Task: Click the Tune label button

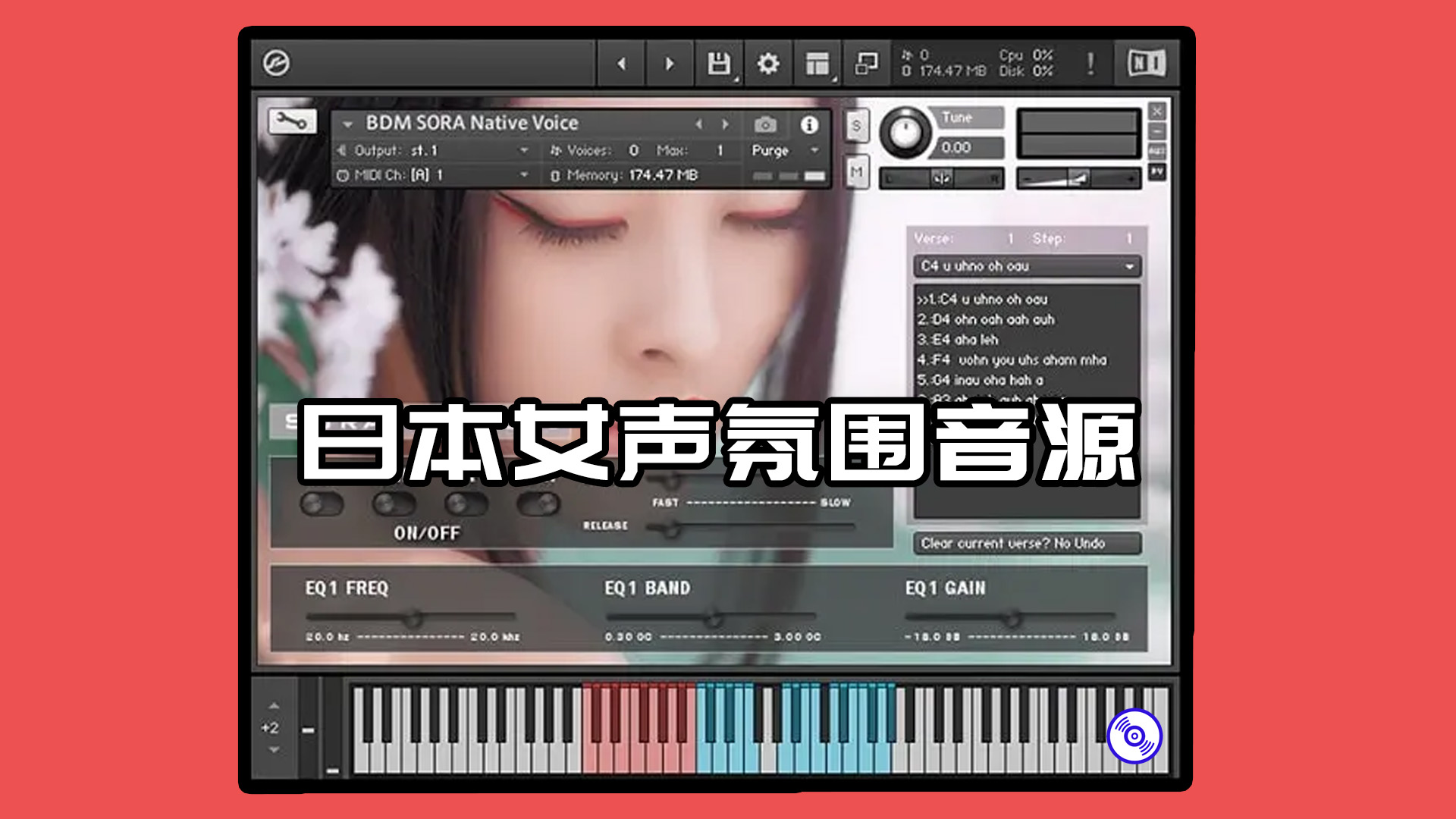Action: [x=971, y=118]
